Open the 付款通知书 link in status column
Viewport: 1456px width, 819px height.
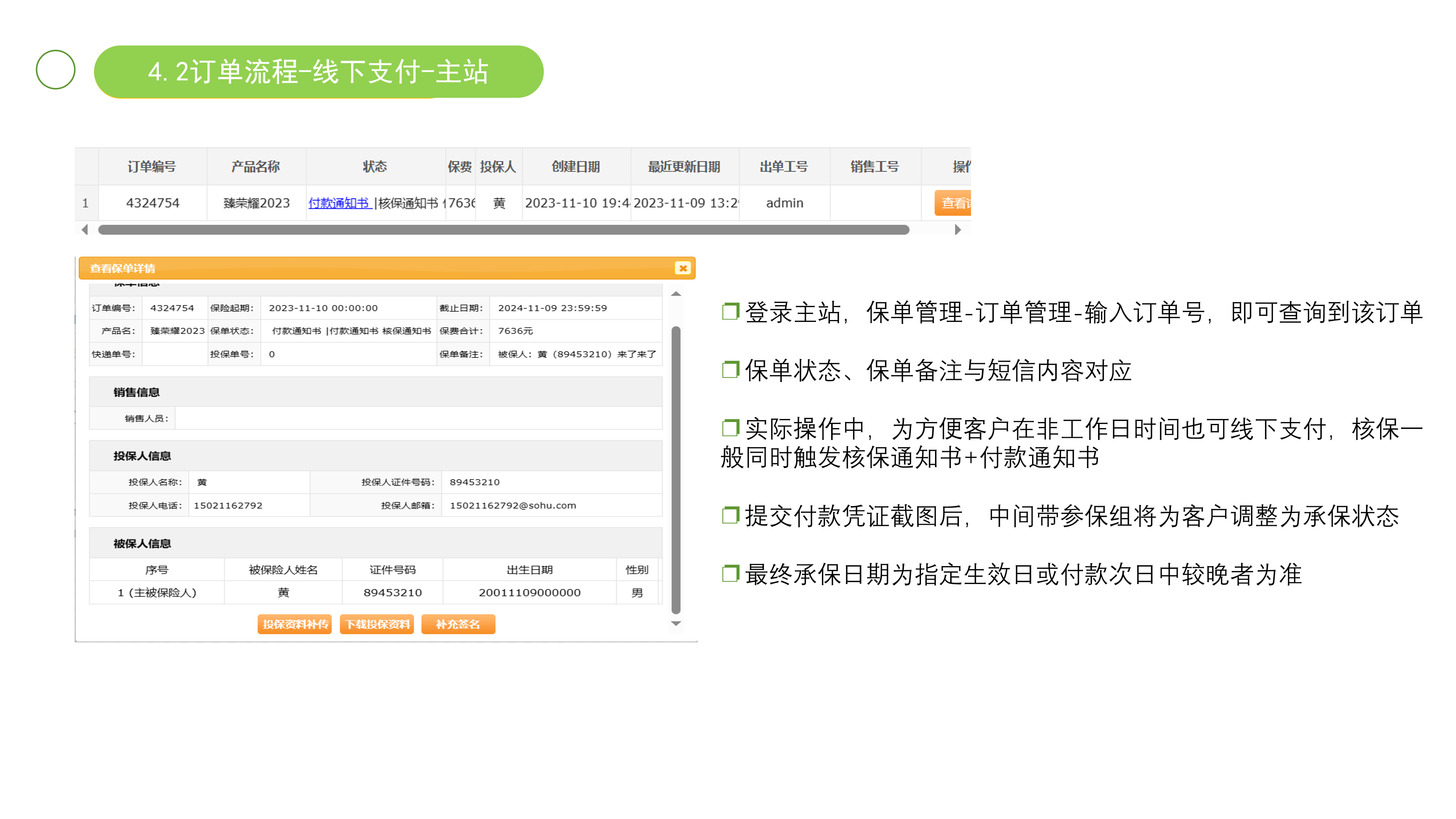[339, 203]
